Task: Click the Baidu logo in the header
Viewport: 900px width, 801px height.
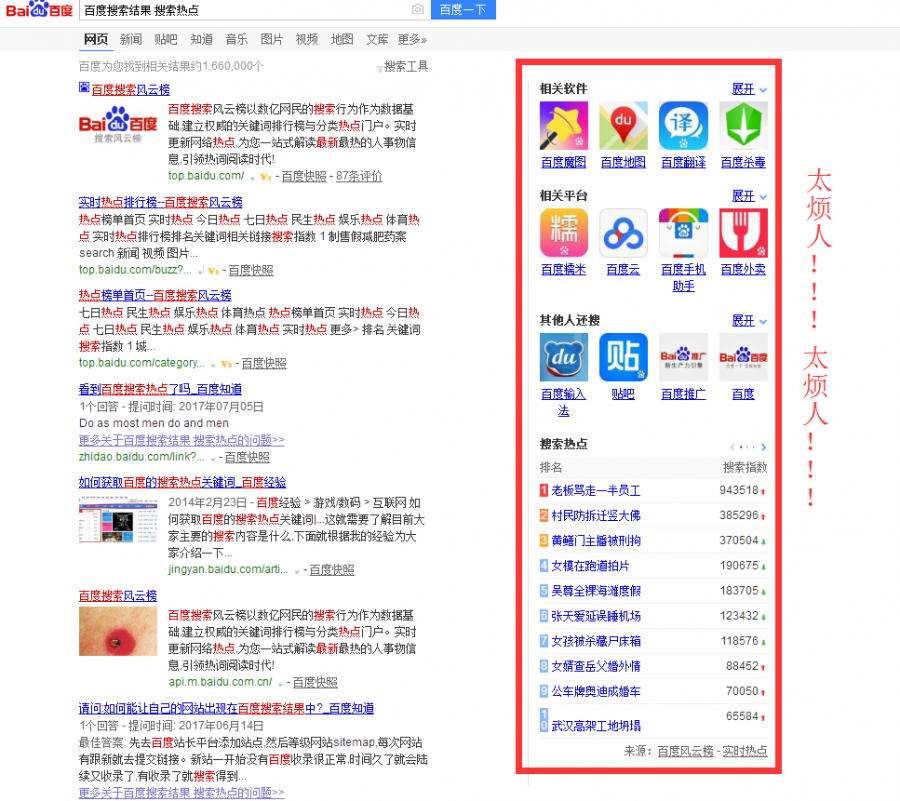Action: pyautogui.click(x=38, y=9)
